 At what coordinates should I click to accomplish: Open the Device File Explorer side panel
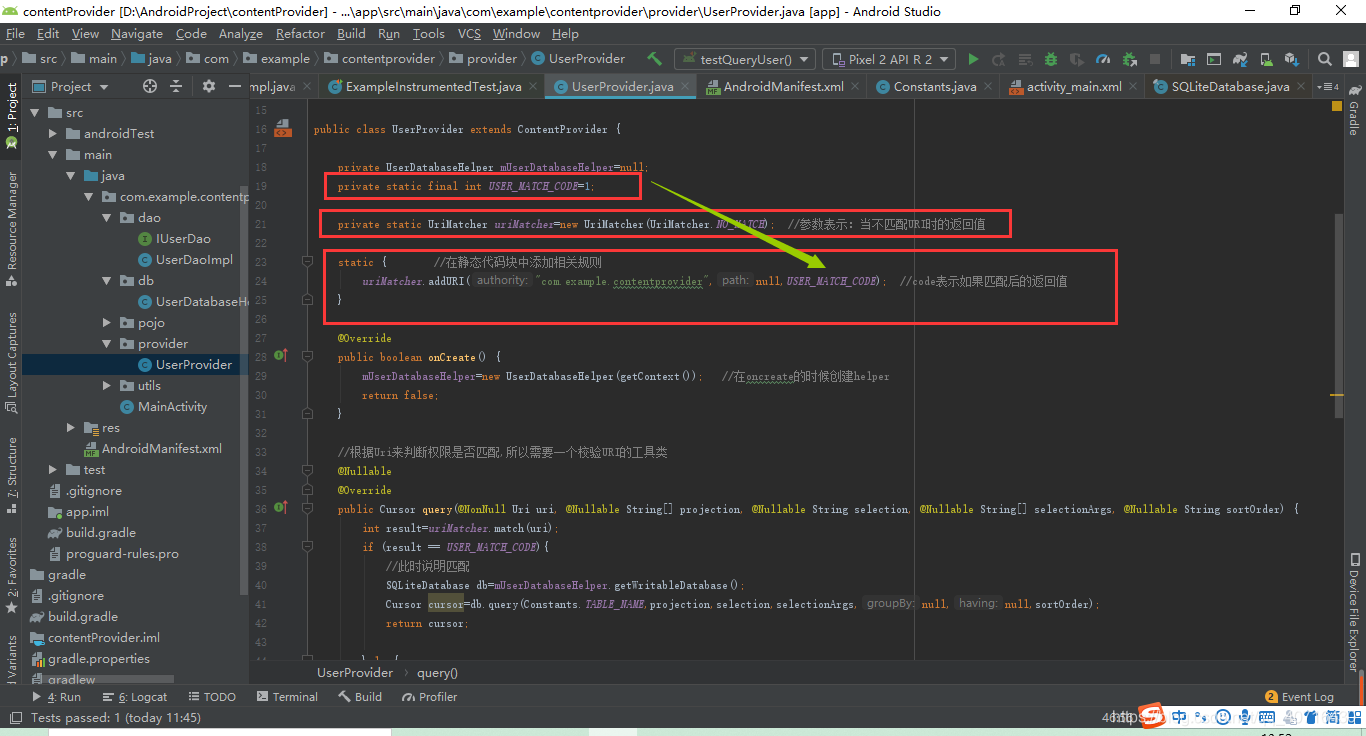click(x=1353, y=614)
